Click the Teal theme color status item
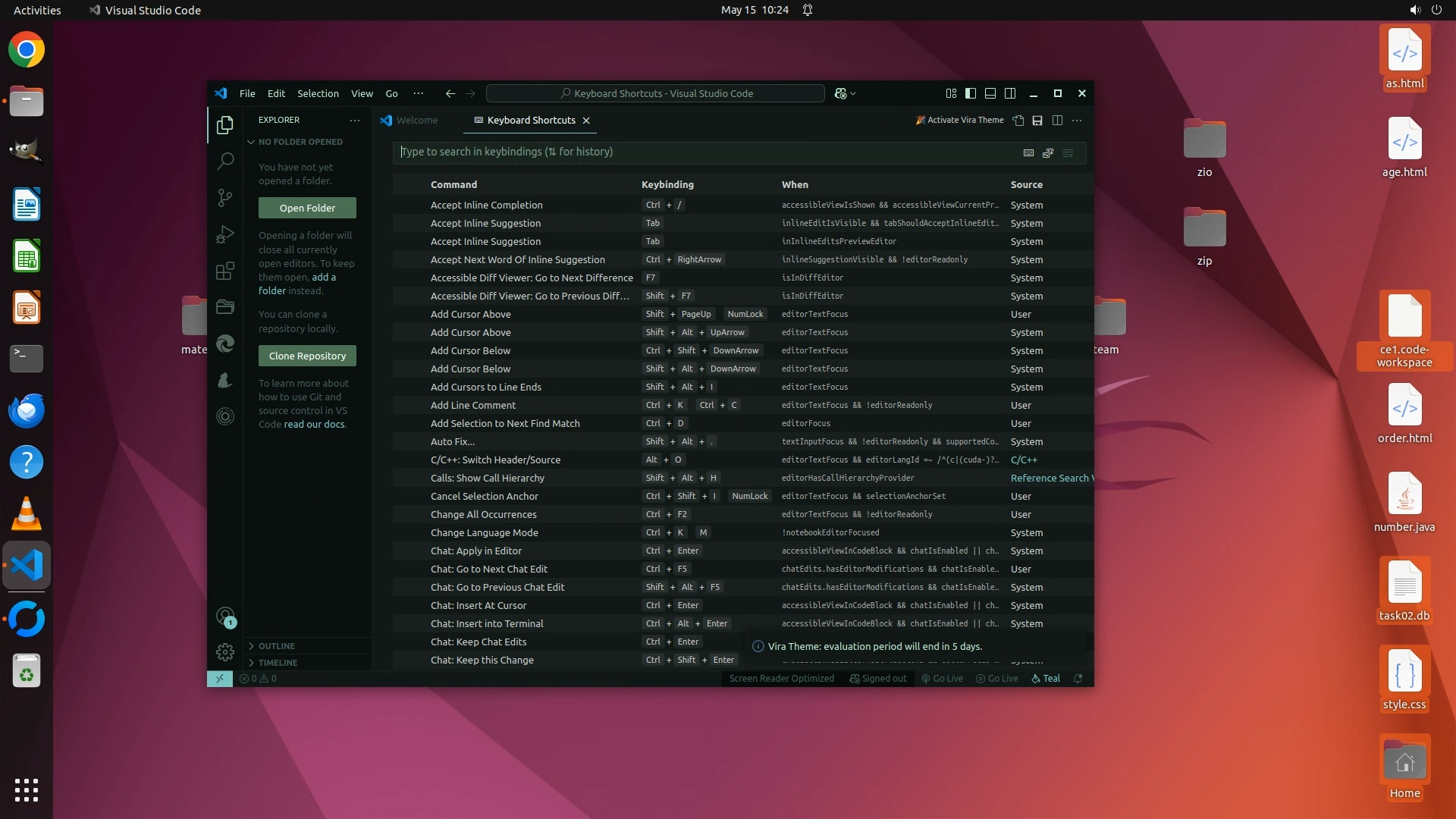Screen dimensions: 1456x819 (x=1046, y=679)
